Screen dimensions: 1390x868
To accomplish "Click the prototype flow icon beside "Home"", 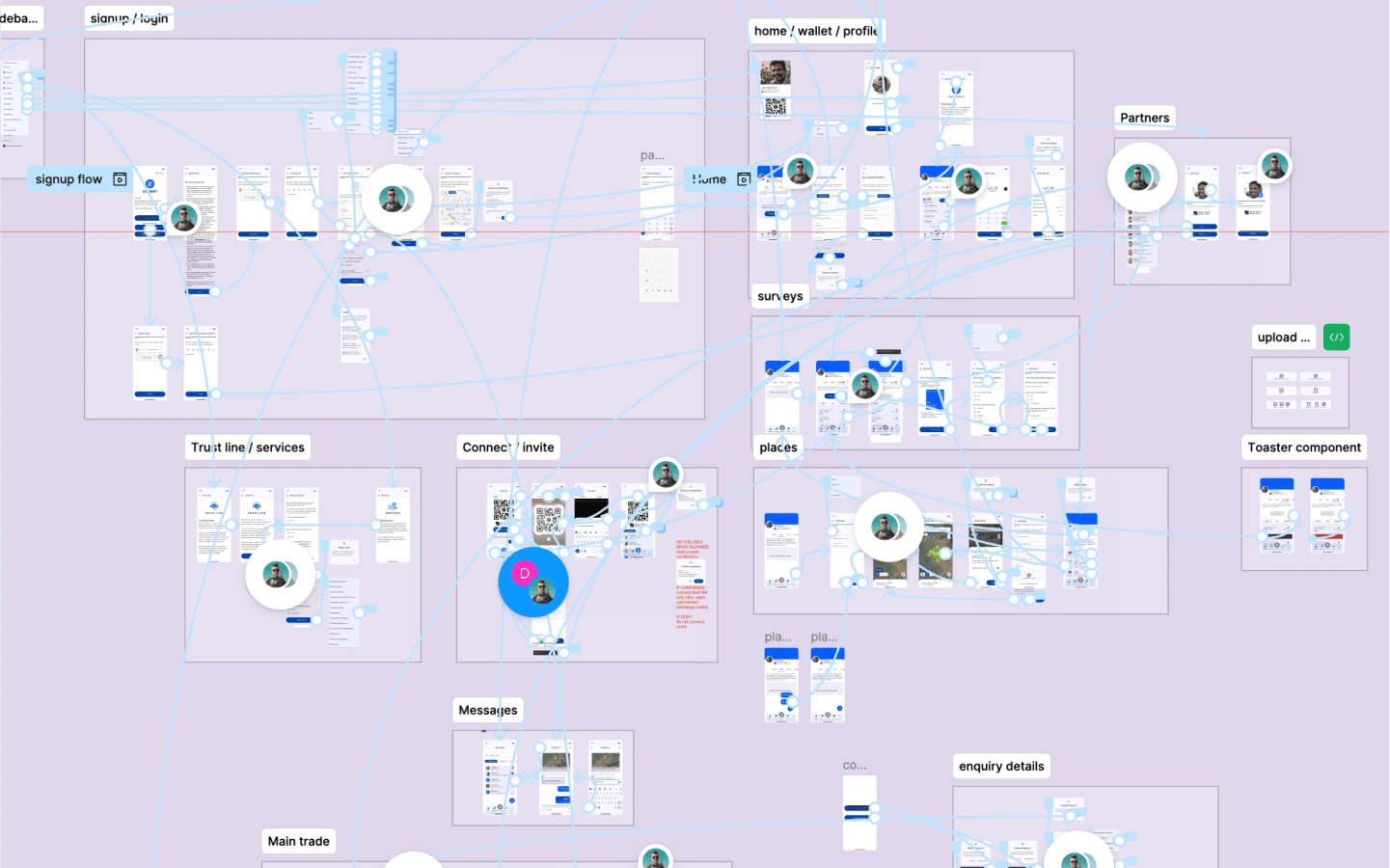I will [744, 179].
